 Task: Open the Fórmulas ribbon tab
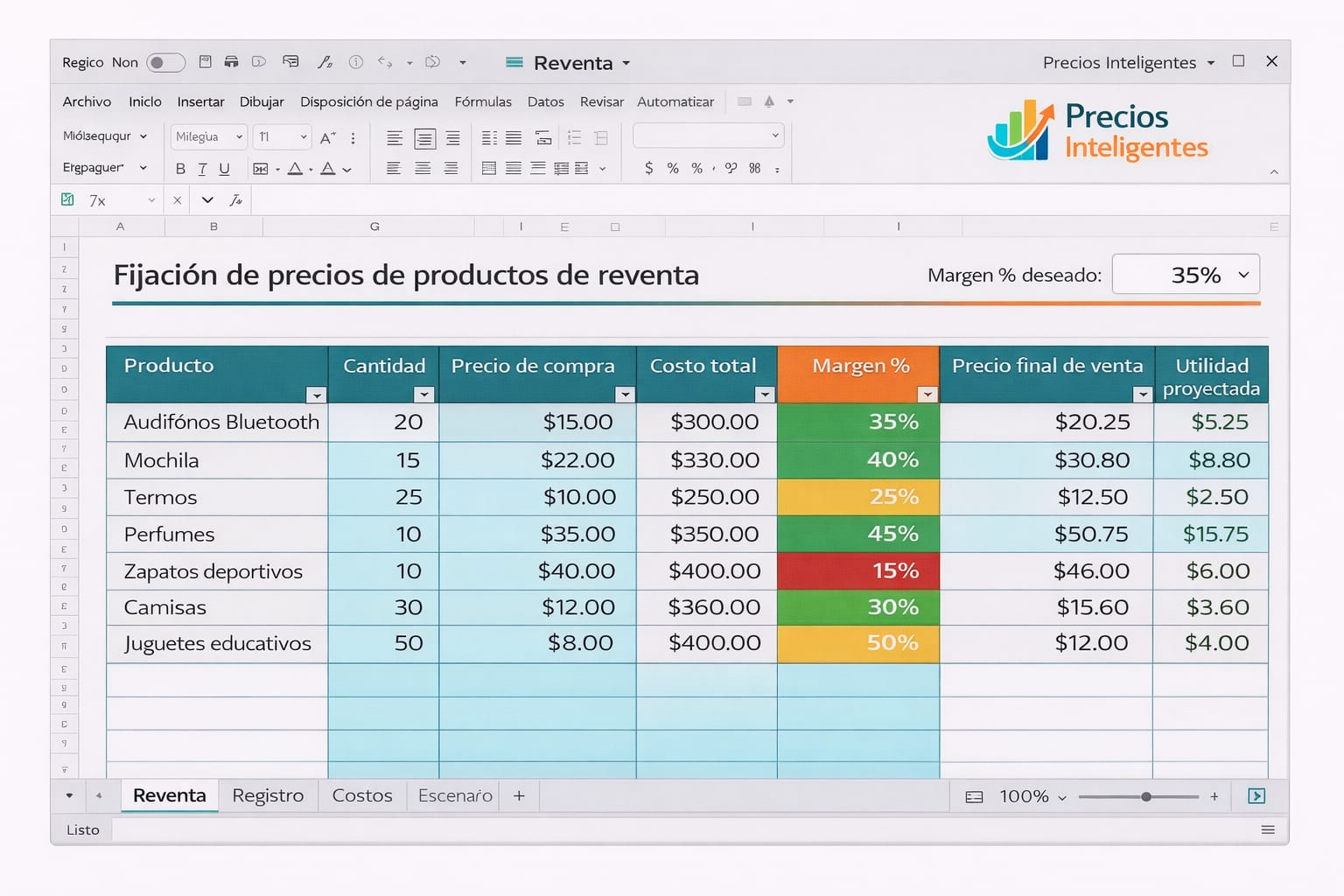(x=483, y=101)
